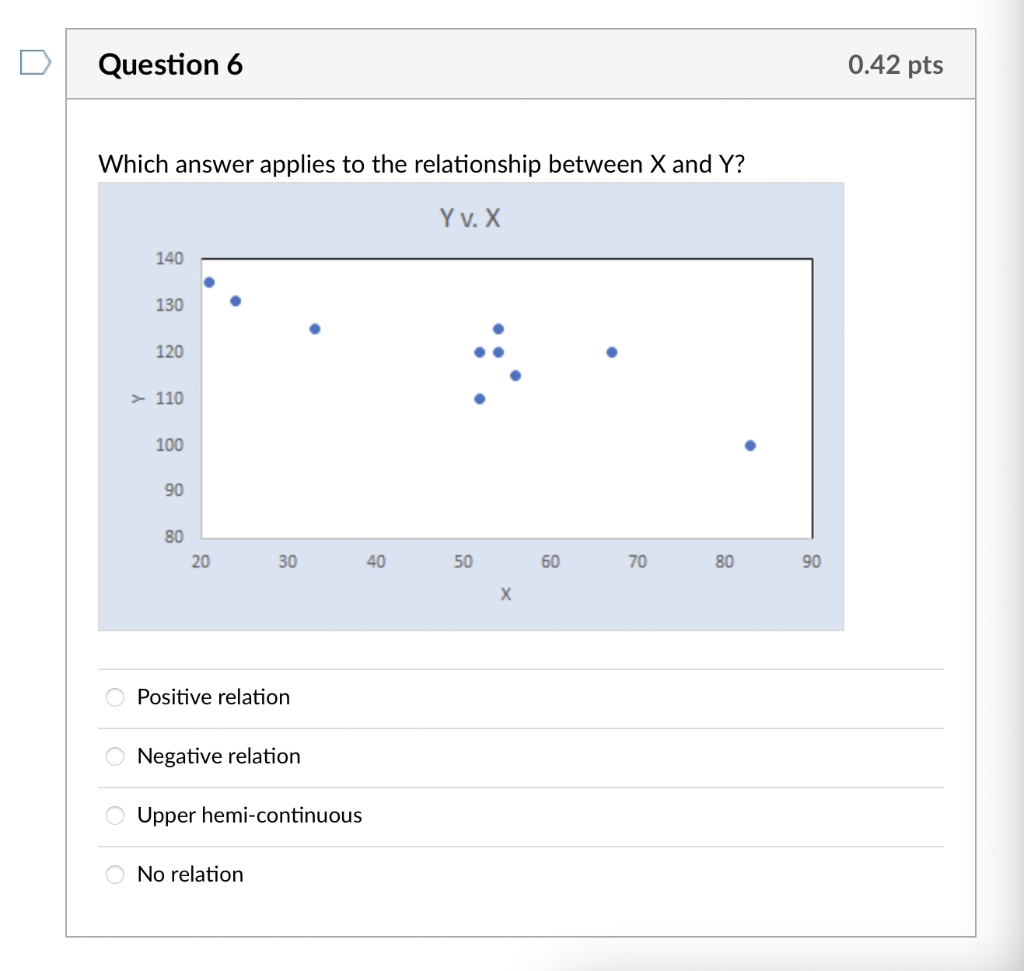Click the X axis label below the chart
Image resolution: width=1024 pixels, height=971 pixels.
tap(505, 594)
